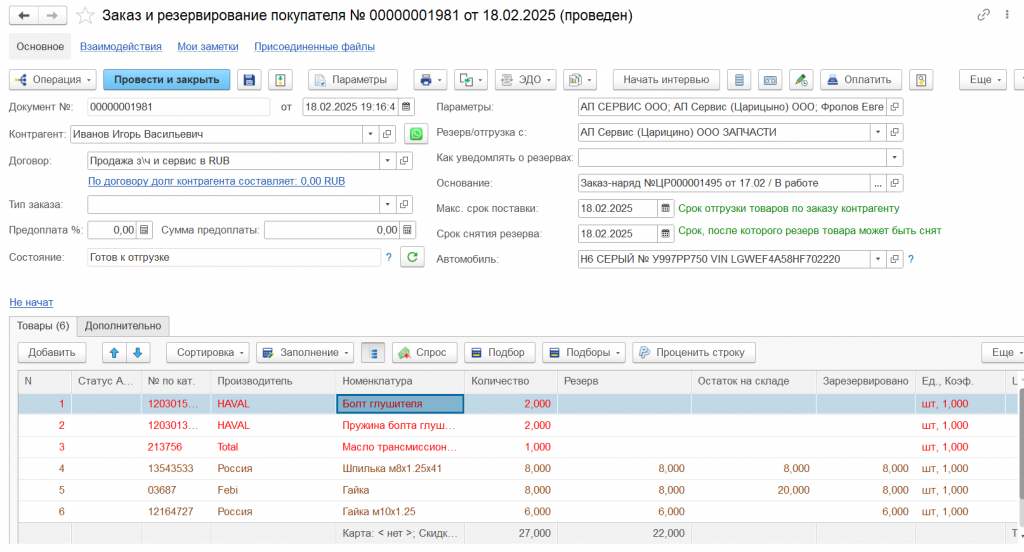This screenshot has height=552, width=1024.
Task: Click the Не начат status link
Action: point(31,302)
